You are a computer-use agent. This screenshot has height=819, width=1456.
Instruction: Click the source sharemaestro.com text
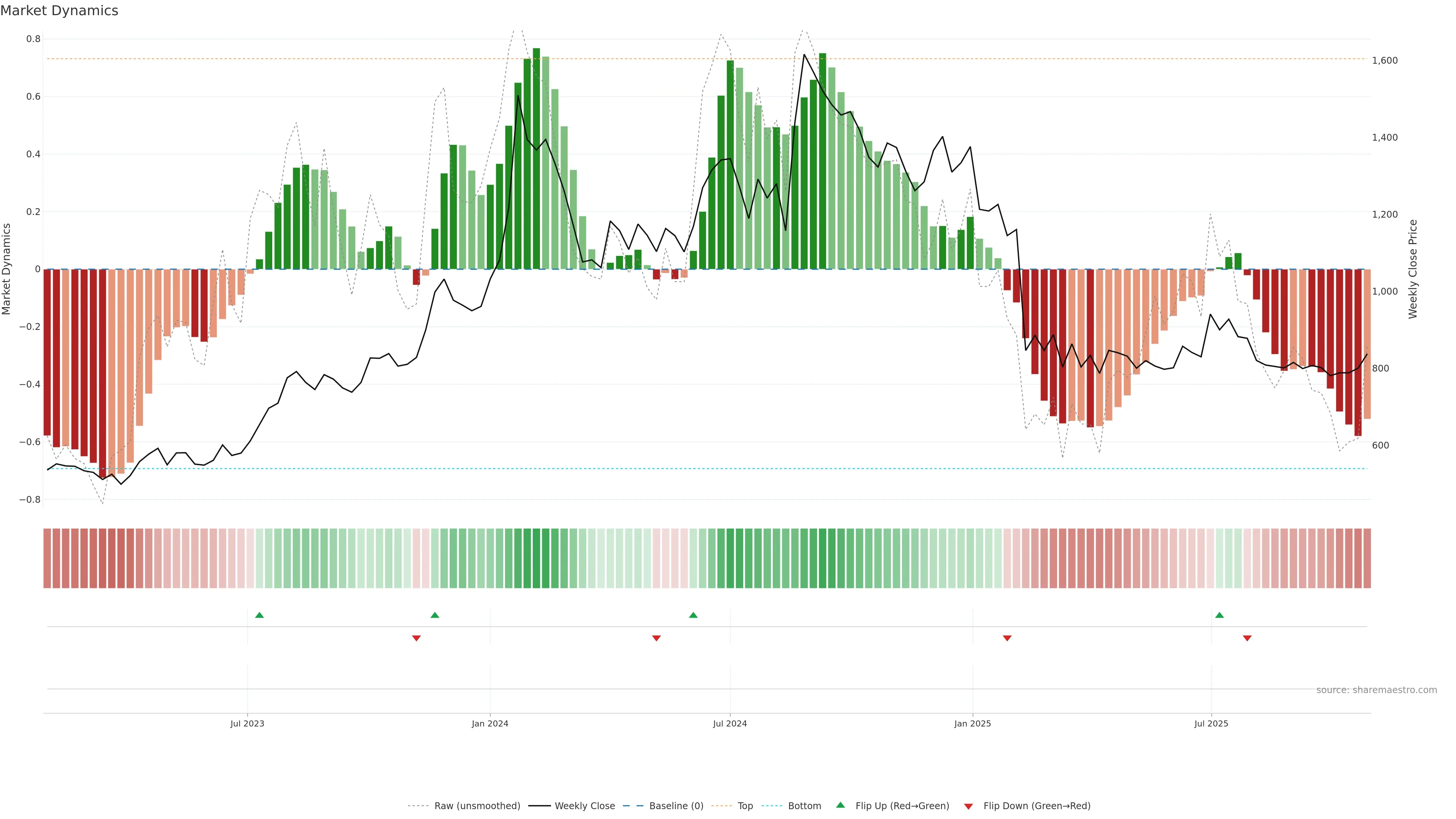point(1376,690)
